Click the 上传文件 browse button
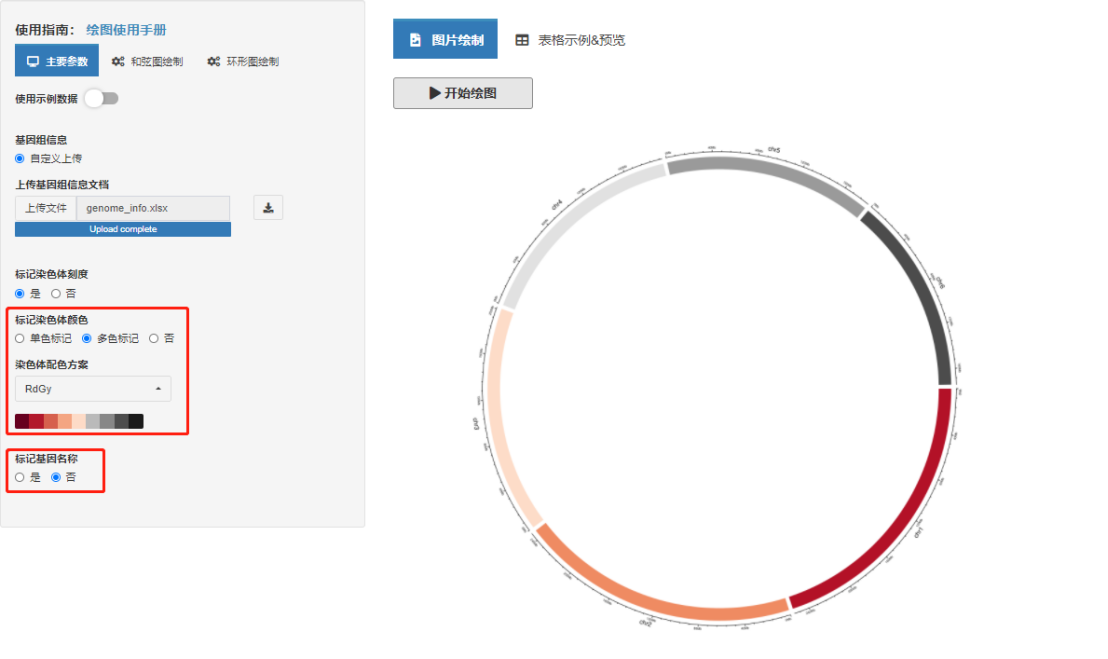The image size is (1108, 659). [46, 208]
